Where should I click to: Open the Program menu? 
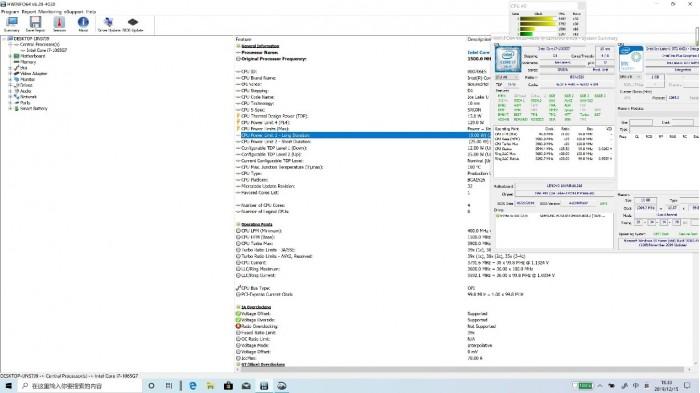point(10,12)
